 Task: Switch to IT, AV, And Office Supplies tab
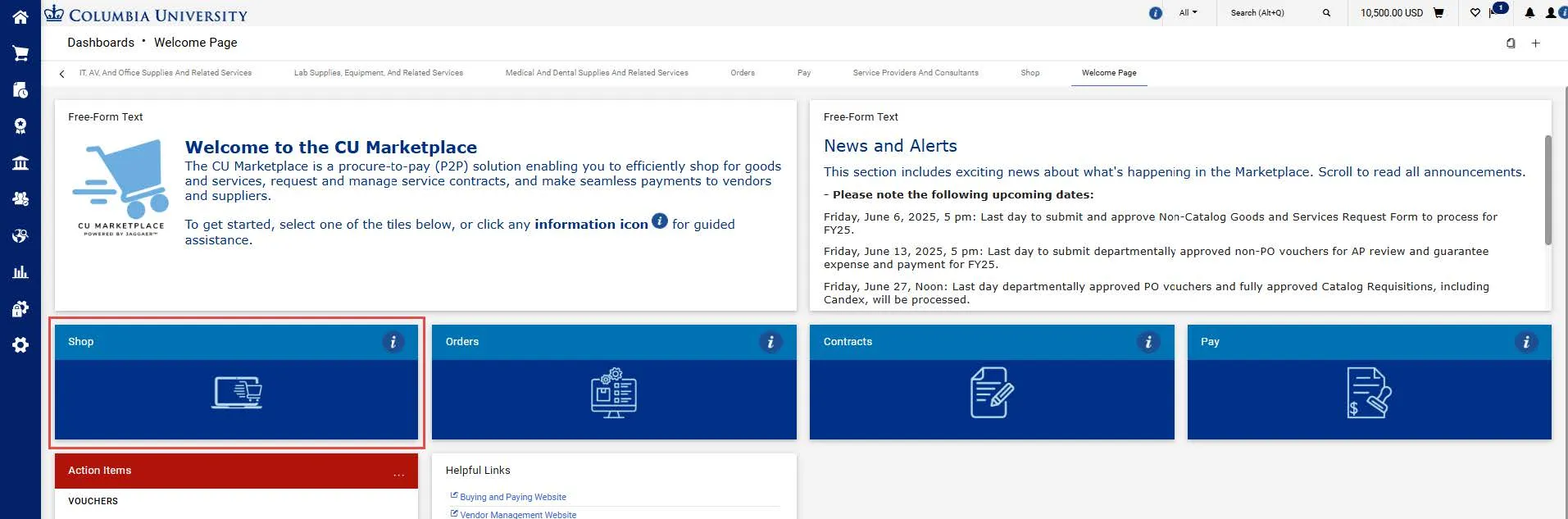(166, 73)
